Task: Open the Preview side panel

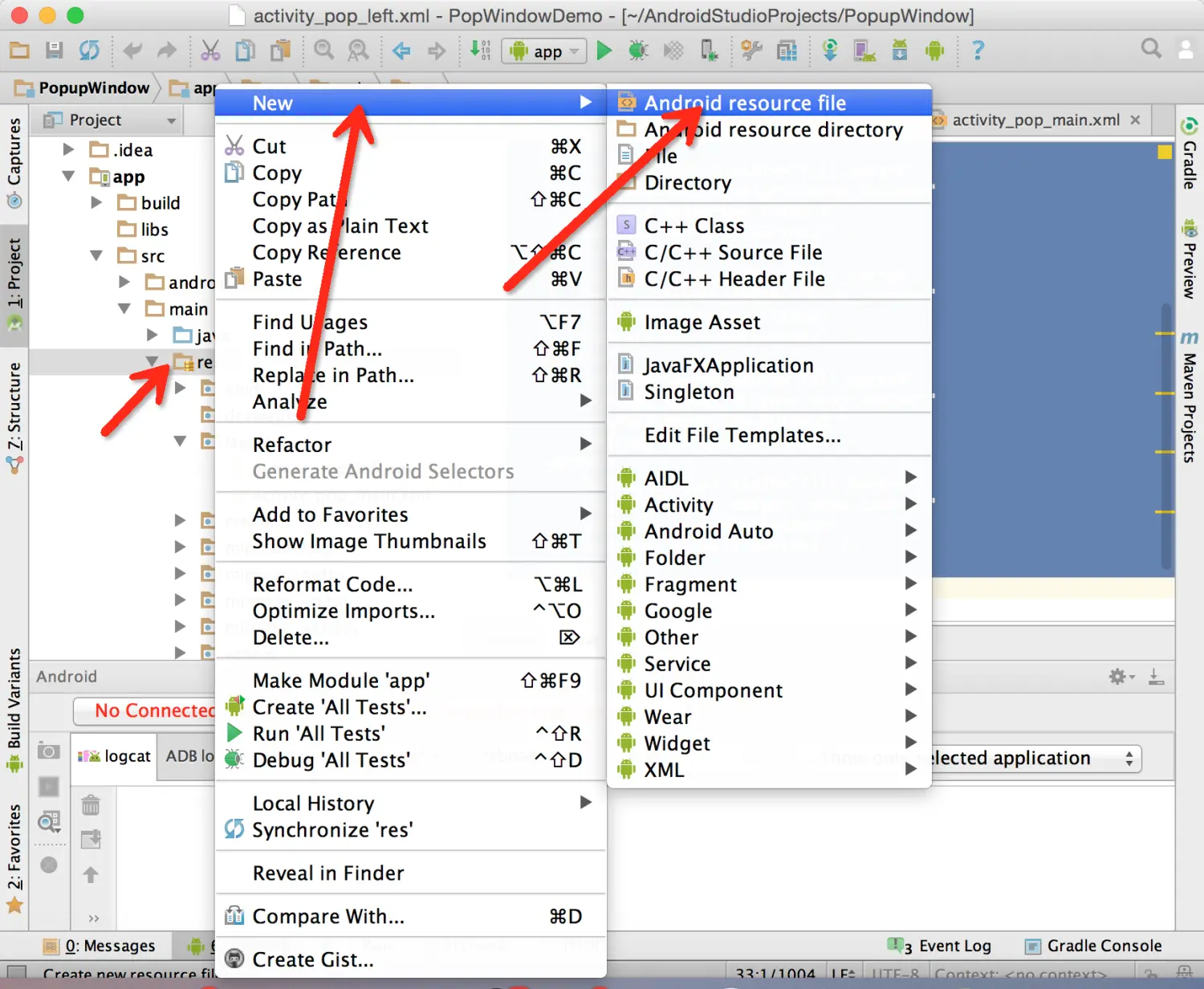Action: 1190,259
